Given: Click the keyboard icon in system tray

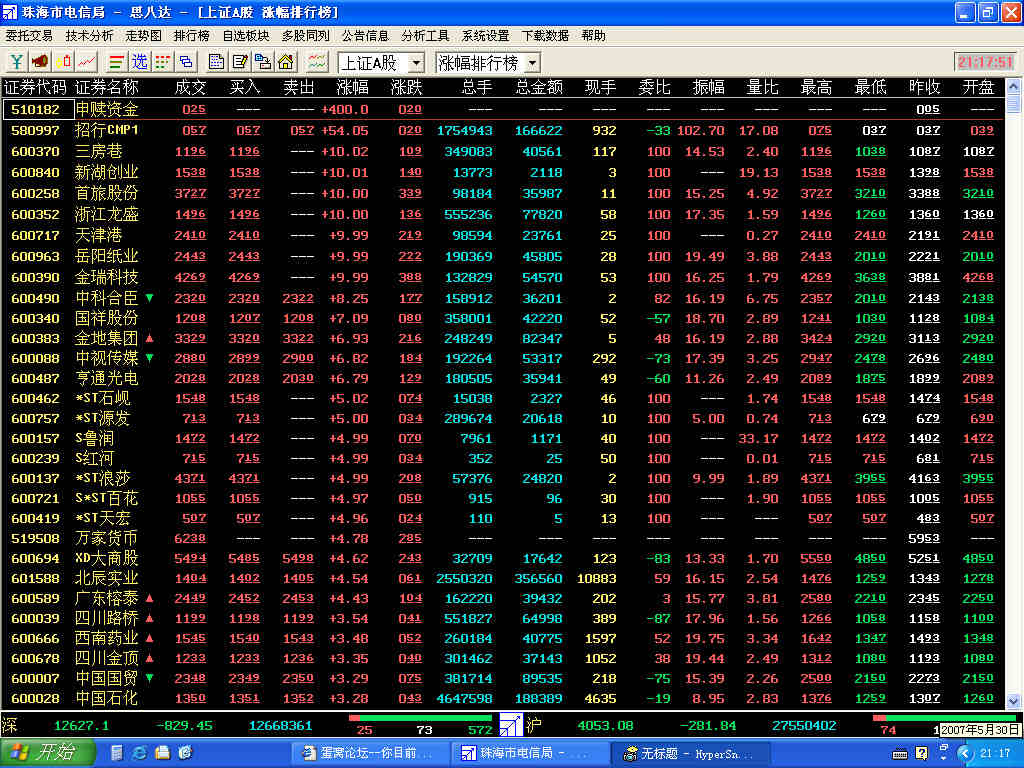Looking at the screenshot, I should [x=899, y=754].
